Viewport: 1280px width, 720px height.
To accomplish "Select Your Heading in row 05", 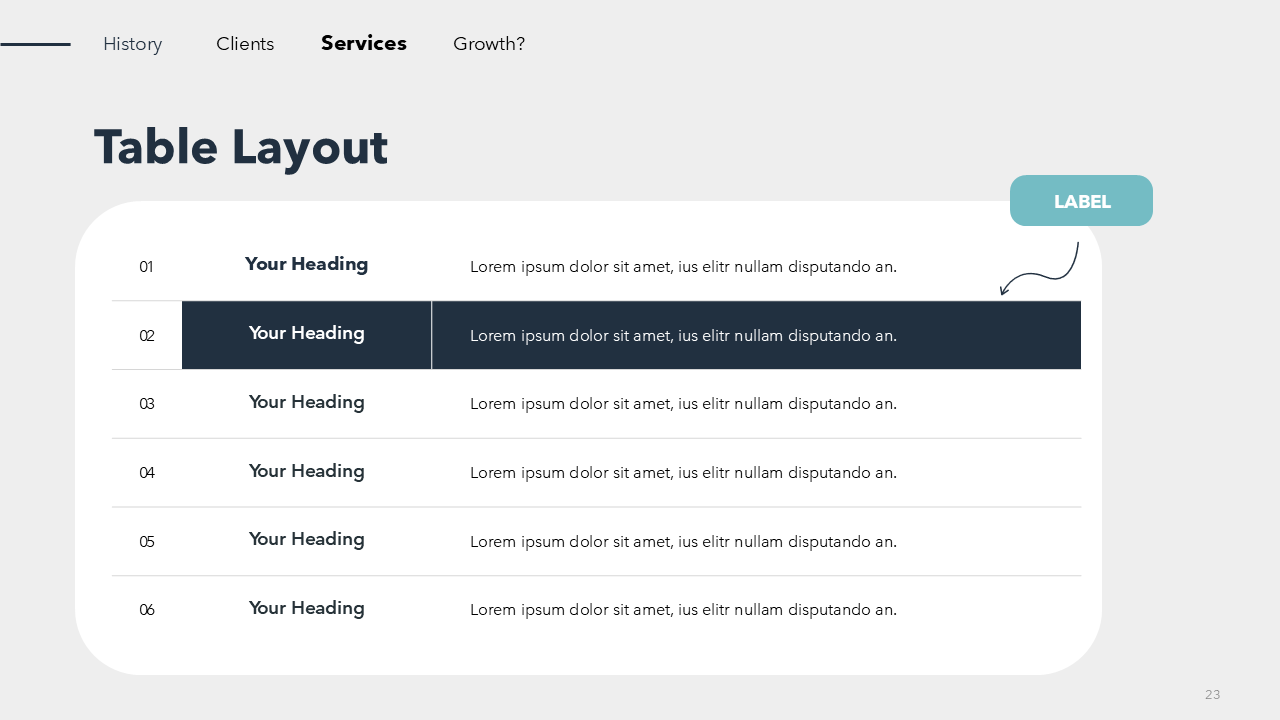I will (306, 540).
